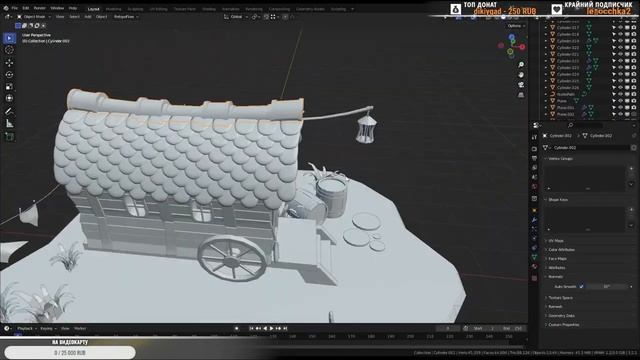Open the Render menu
This screenshot has width=640, height=360.
point(40,8)
